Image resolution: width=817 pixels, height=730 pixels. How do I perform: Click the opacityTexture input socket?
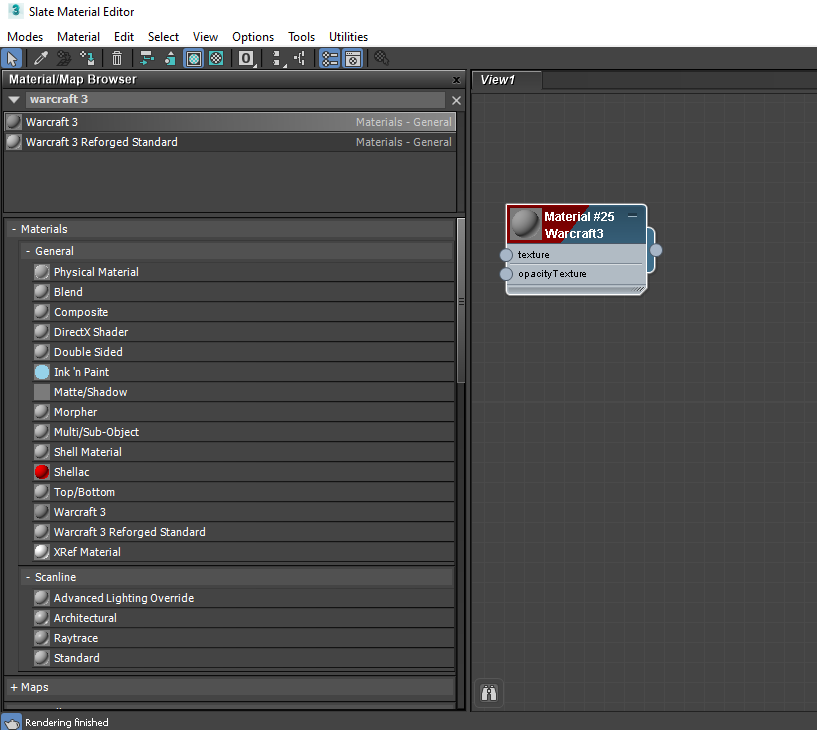tap(506, 274)
